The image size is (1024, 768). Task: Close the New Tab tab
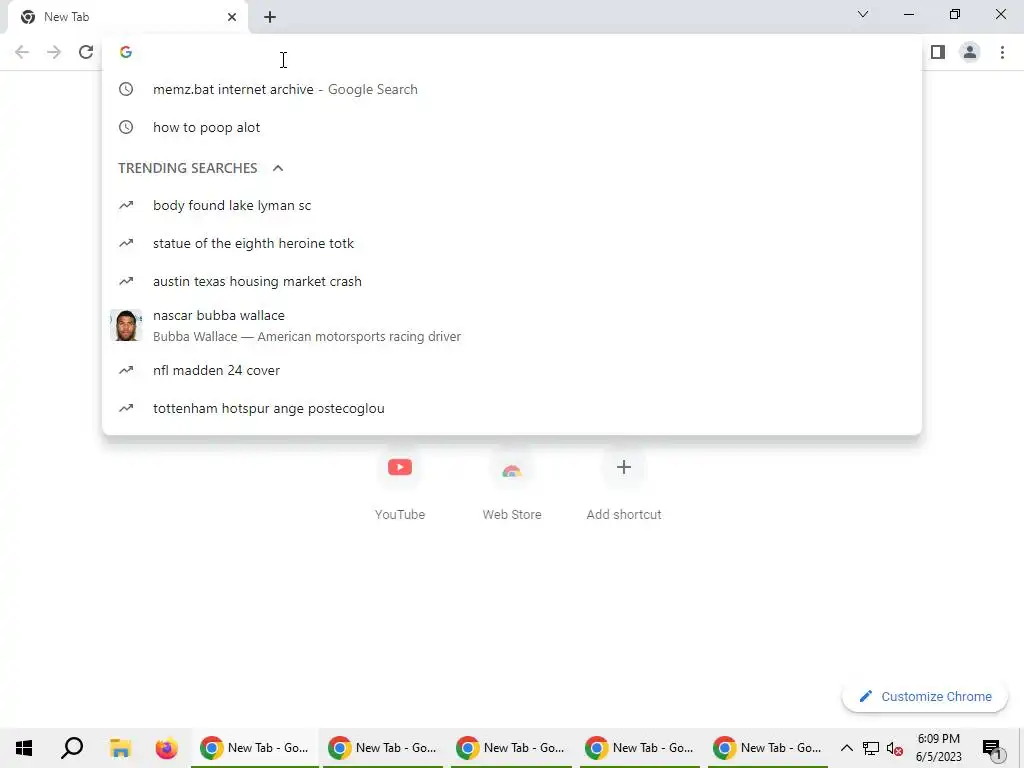[232, 17]
